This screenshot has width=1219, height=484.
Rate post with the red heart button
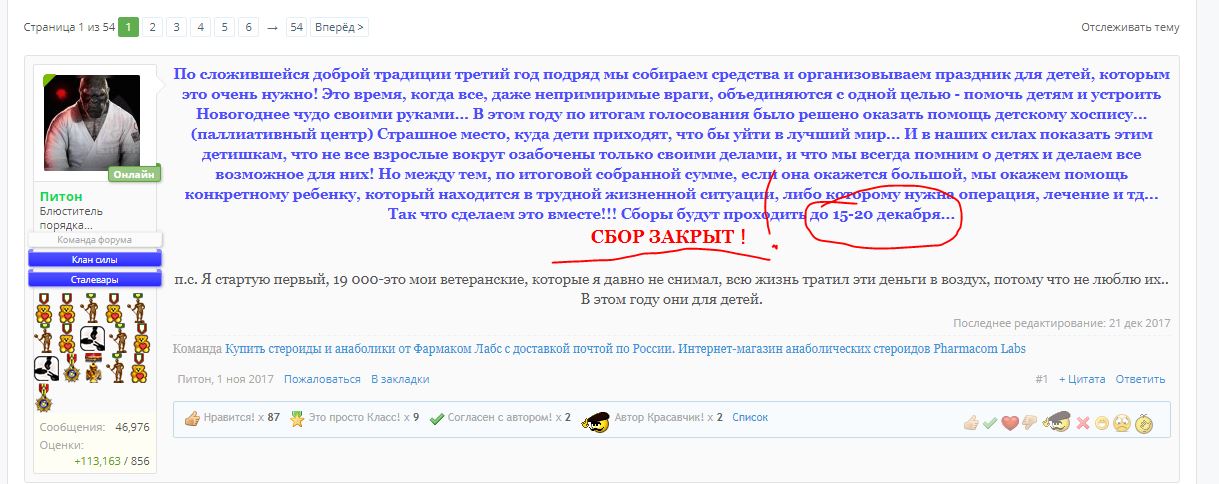pos(1010,423)
